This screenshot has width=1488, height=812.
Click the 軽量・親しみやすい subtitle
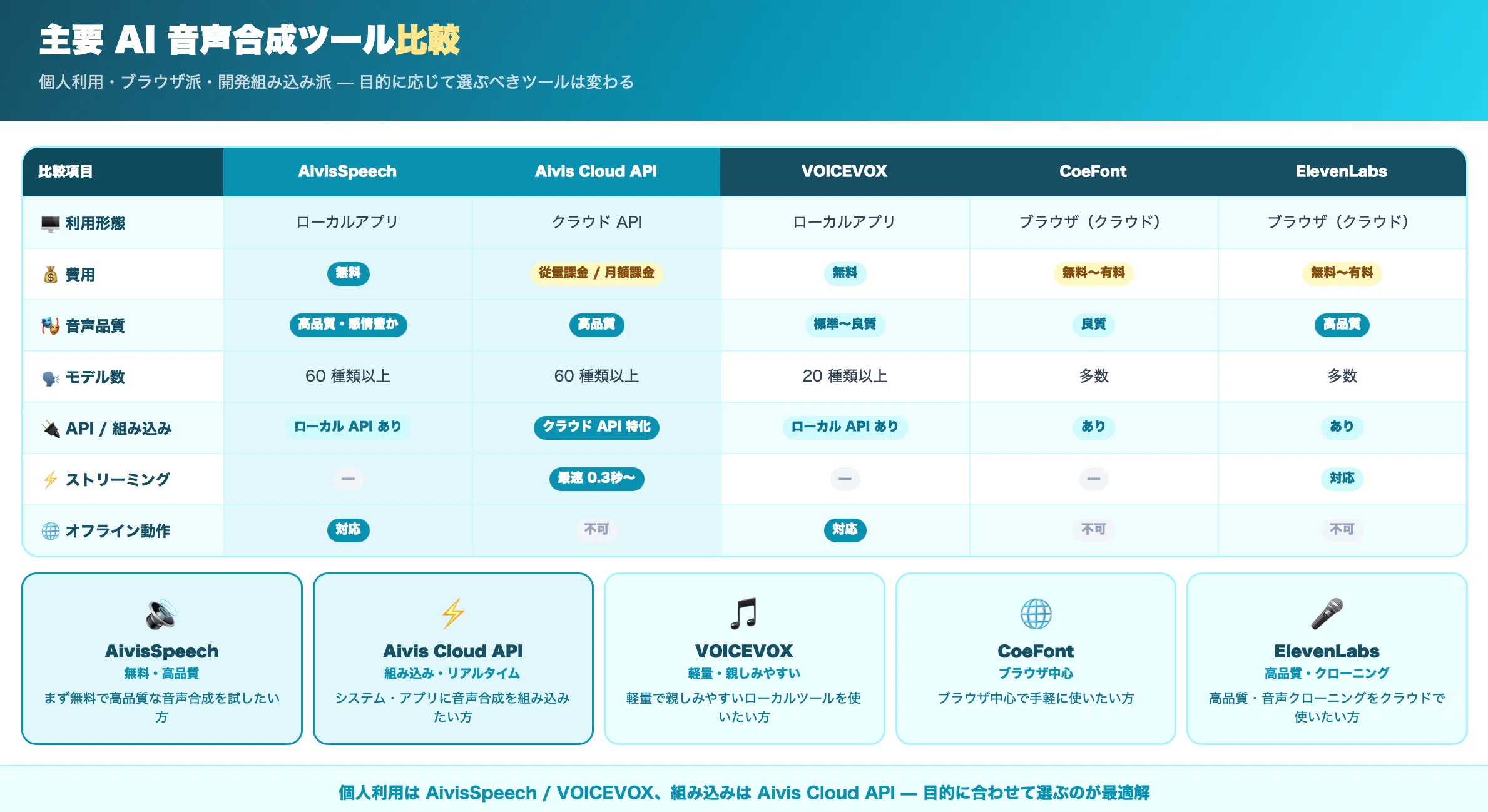point(744,674)
